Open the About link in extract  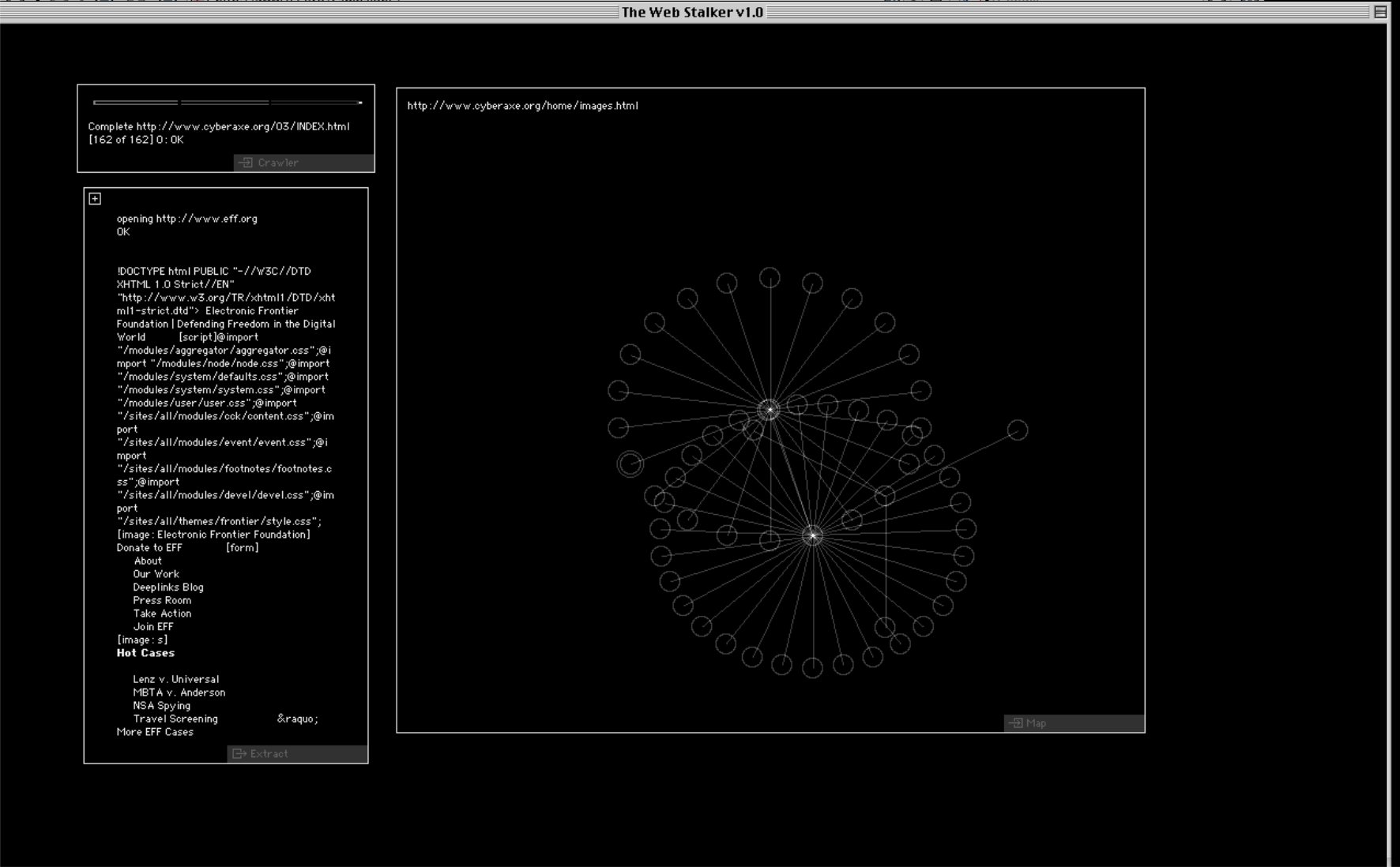pos(148,561)
